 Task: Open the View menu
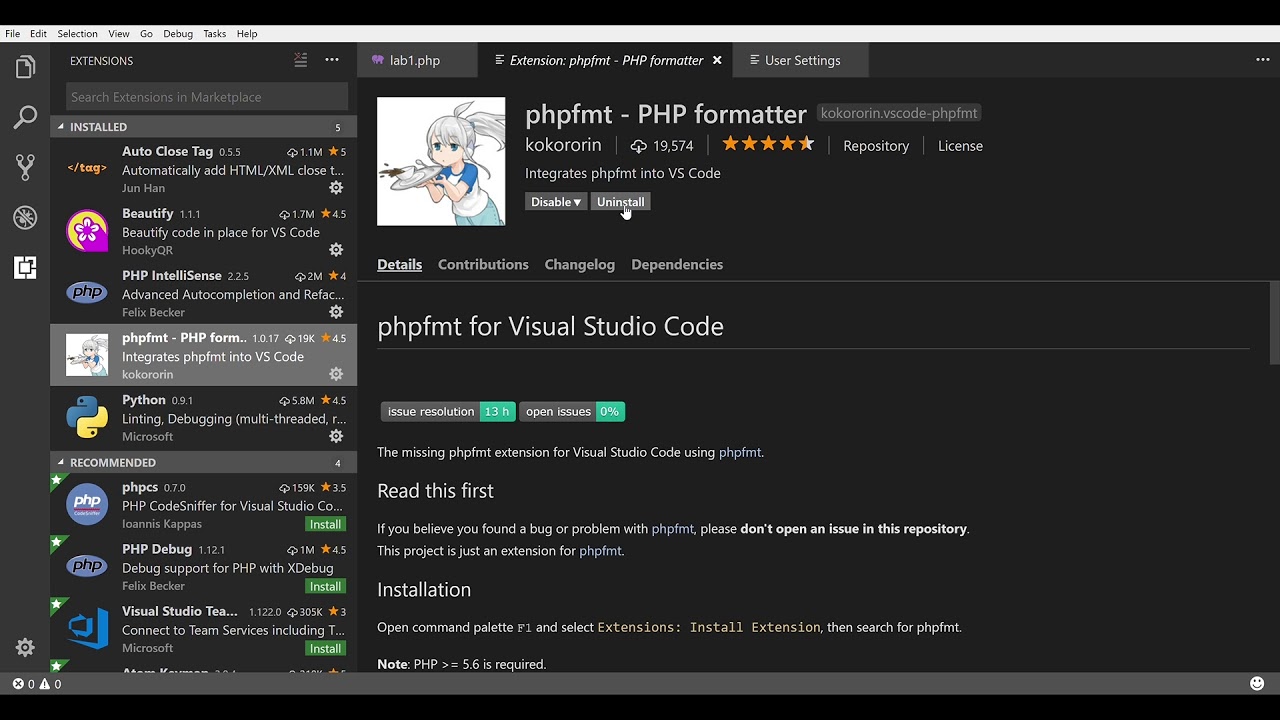[118, 33]
